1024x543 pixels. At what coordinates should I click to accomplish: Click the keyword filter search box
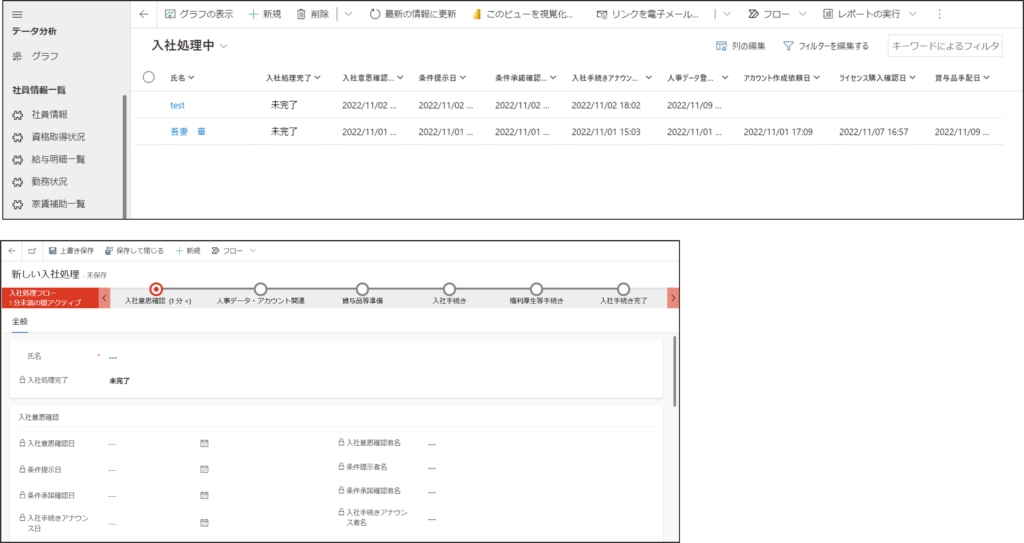pos(944,46)
